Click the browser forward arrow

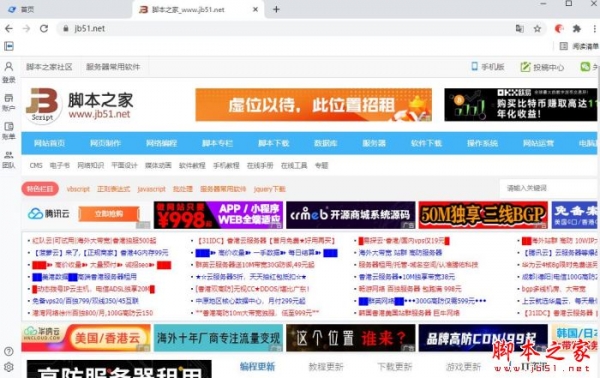26,28
